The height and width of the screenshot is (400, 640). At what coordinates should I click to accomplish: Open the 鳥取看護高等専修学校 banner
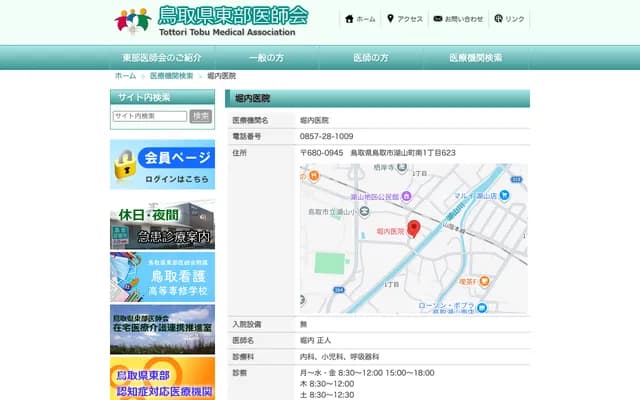coord(162,277)
